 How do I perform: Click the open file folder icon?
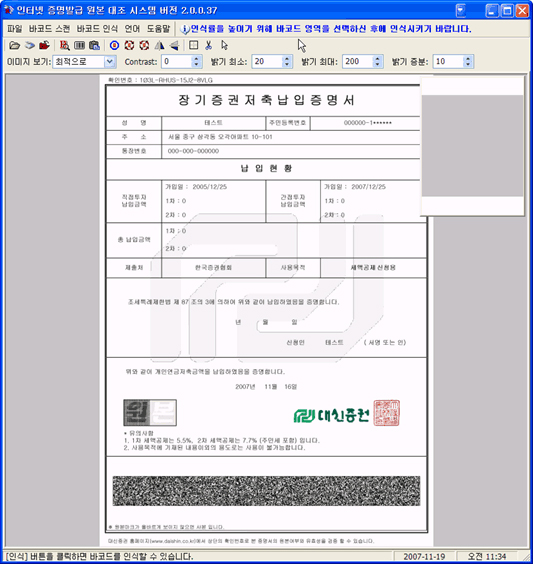pos(14,45)
